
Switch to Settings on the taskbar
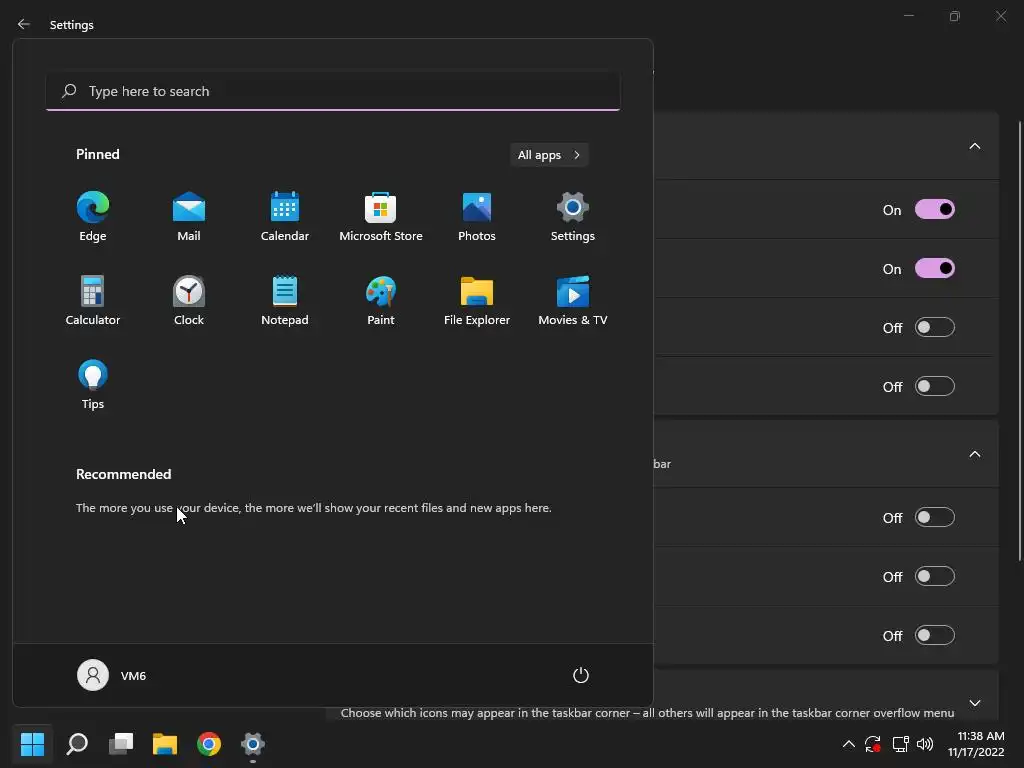[x=253, y=744]
